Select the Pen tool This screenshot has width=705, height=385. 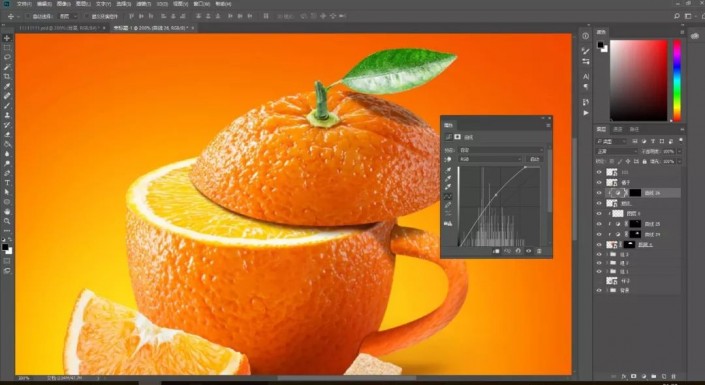[x=7, y=173]
